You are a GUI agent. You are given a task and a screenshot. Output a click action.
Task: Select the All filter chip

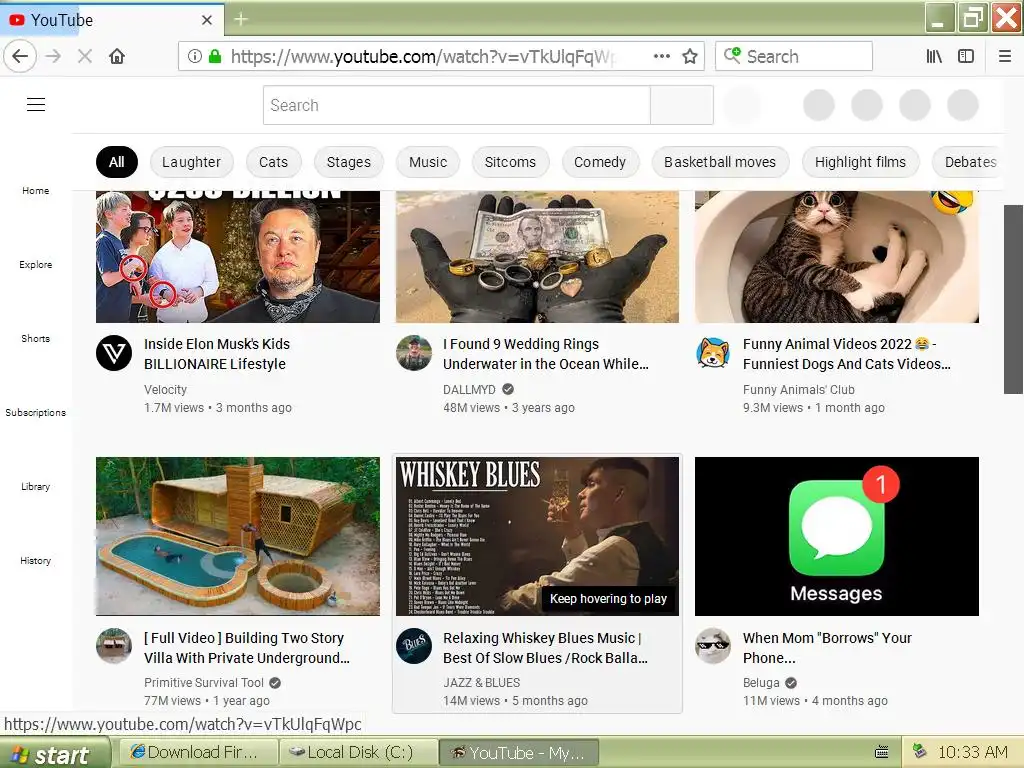(117, 162)
